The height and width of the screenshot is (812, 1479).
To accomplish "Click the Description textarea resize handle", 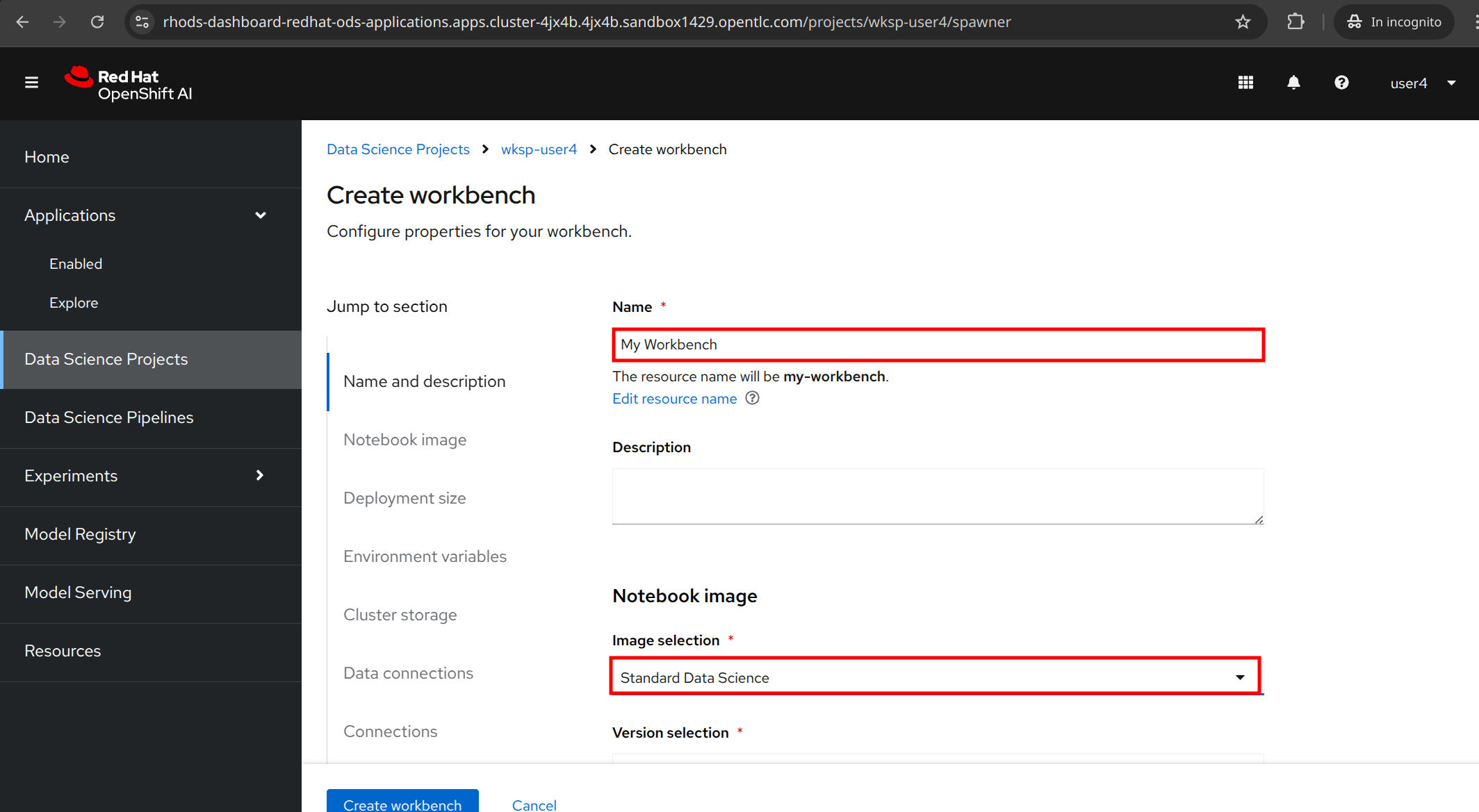I will (1259, 520).
